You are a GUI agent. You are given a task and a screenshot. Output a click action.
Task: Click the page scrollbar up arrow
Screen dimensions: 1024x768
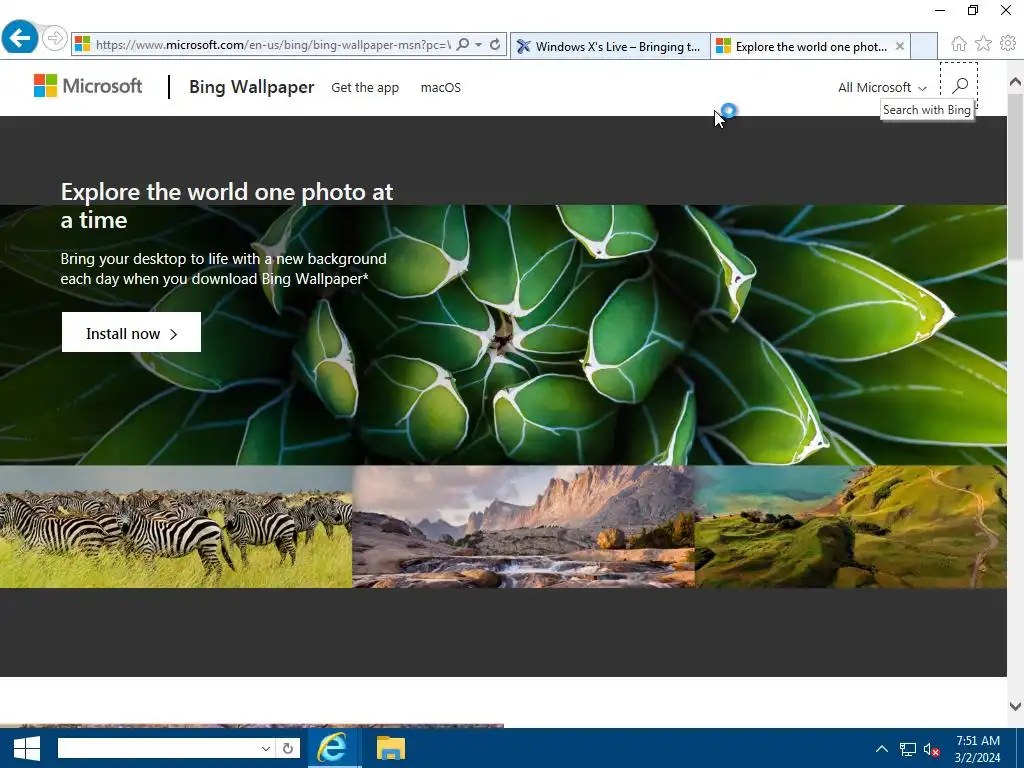1015,82
